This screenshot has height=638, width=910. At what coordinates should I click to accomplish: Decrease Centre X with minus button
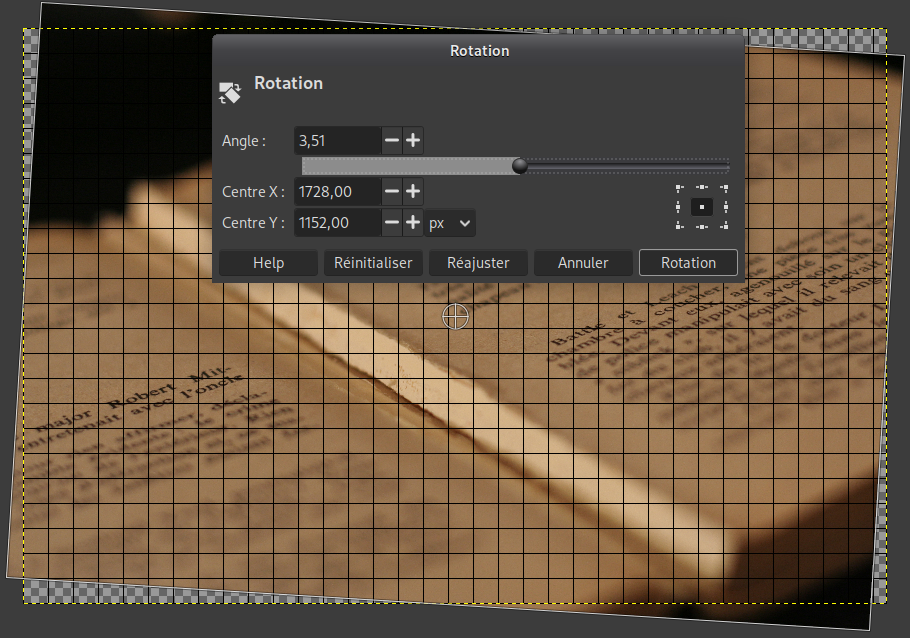[x=392, y=191]
